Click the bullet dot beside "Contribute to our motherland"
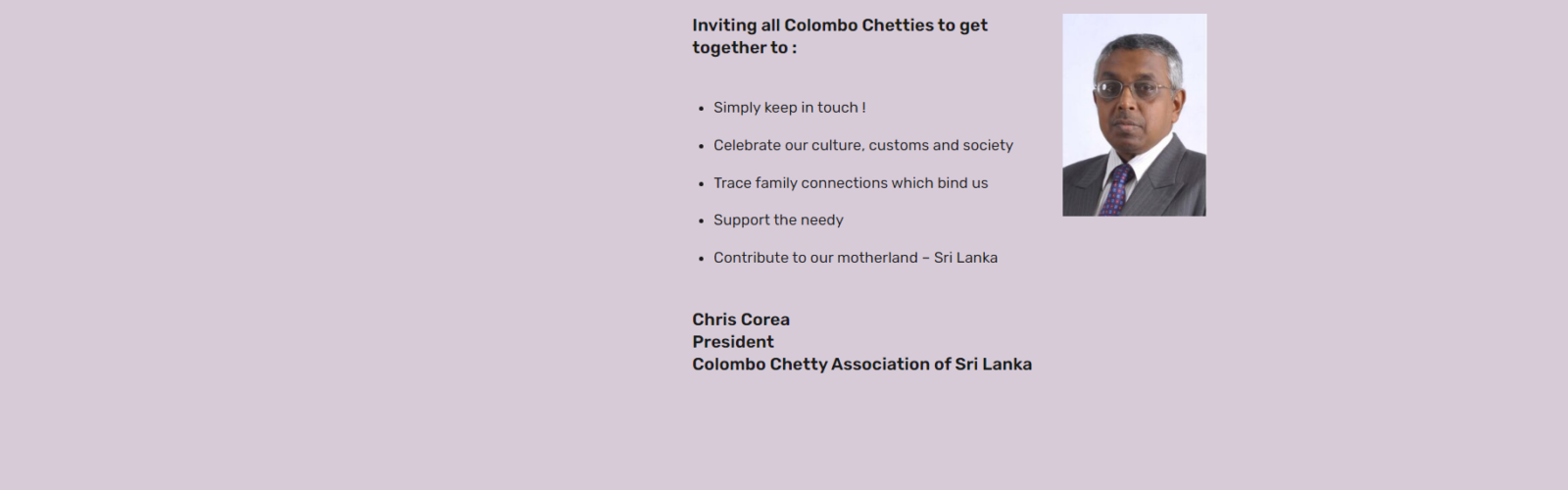 point(701,259)
